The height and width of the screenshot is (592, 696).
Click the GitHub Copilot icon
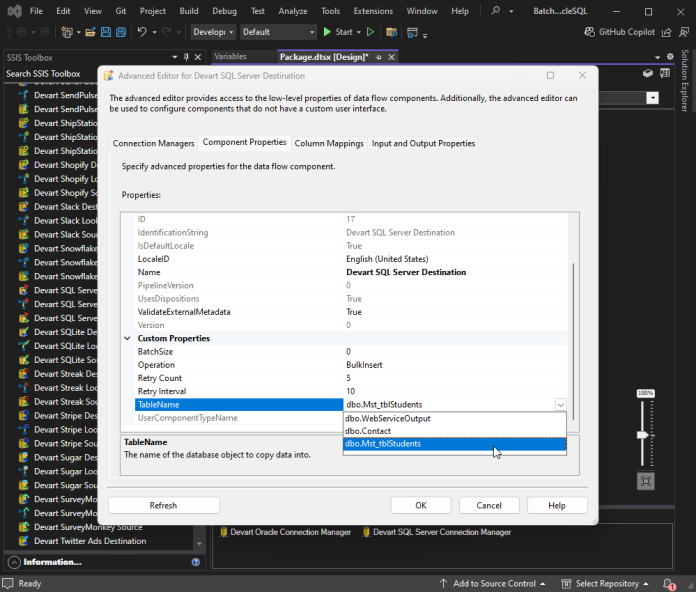pyautogui.click(x=588, y=32)
